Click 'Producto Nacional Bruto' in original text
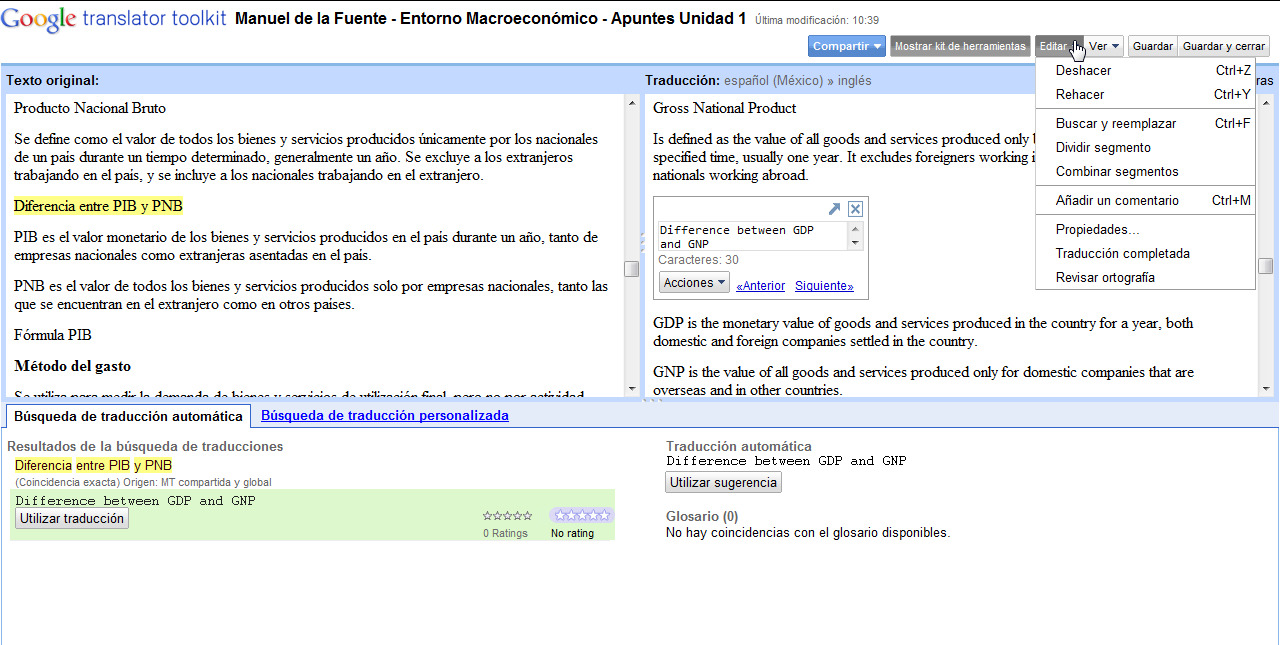 pos(90,108)
